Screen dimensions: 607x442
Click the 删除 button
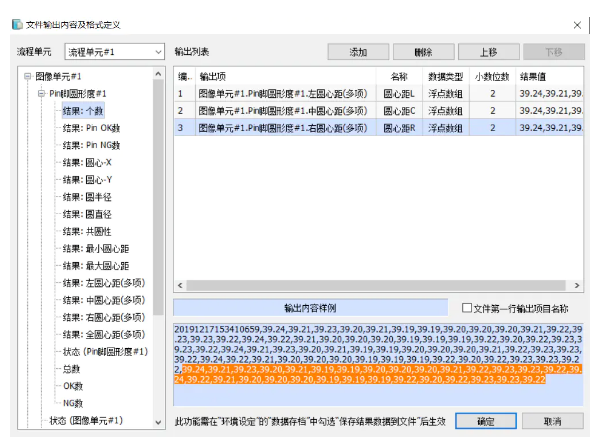click(x=423, y=51)
